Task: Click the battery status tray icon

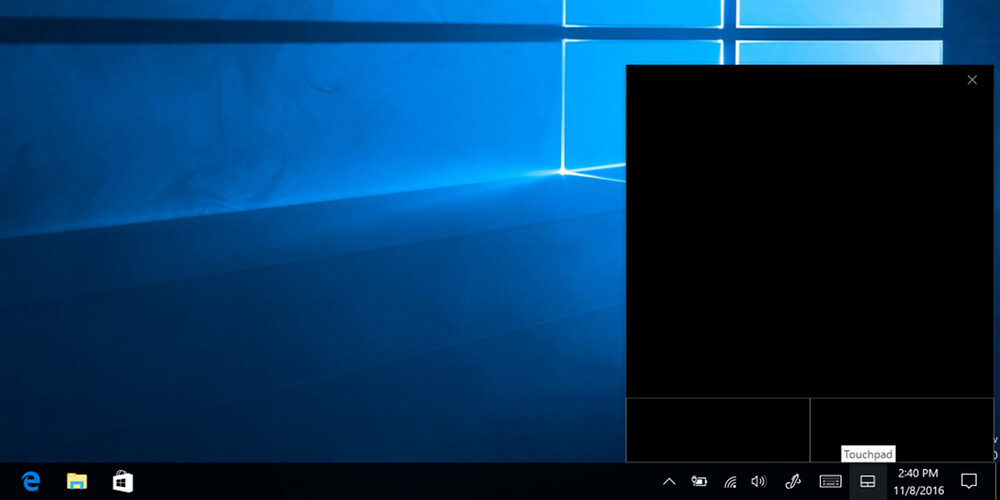Action: tap(699, 482)
